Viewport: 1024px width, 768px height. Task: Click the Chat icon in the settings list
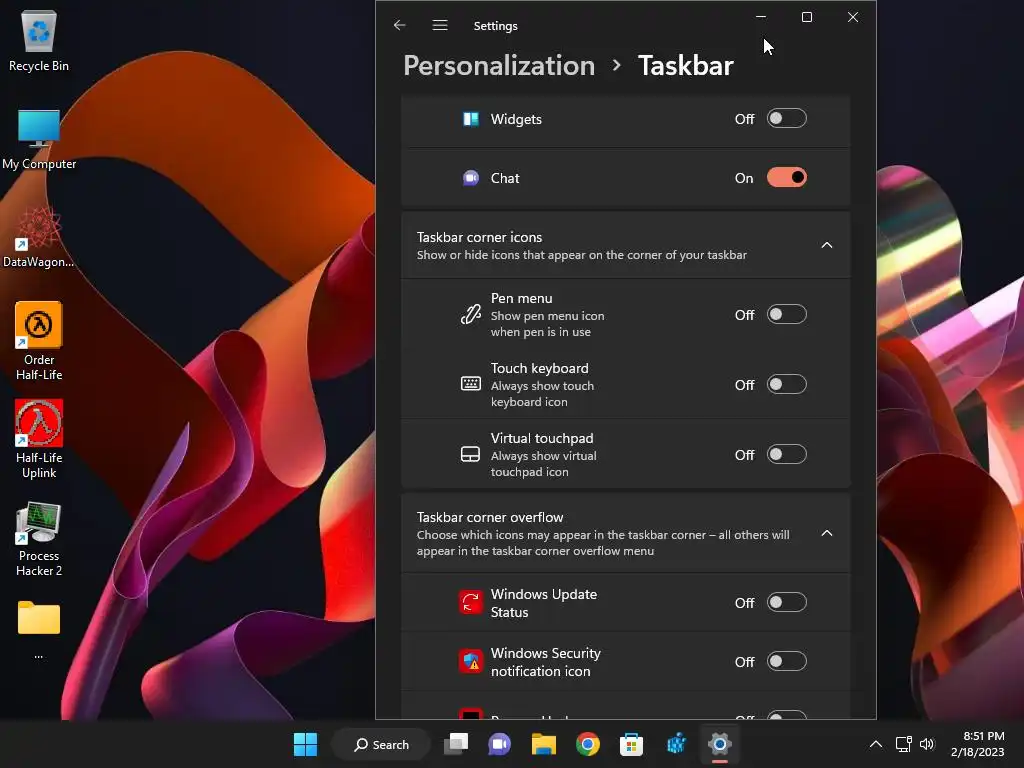tap(471, 178)
